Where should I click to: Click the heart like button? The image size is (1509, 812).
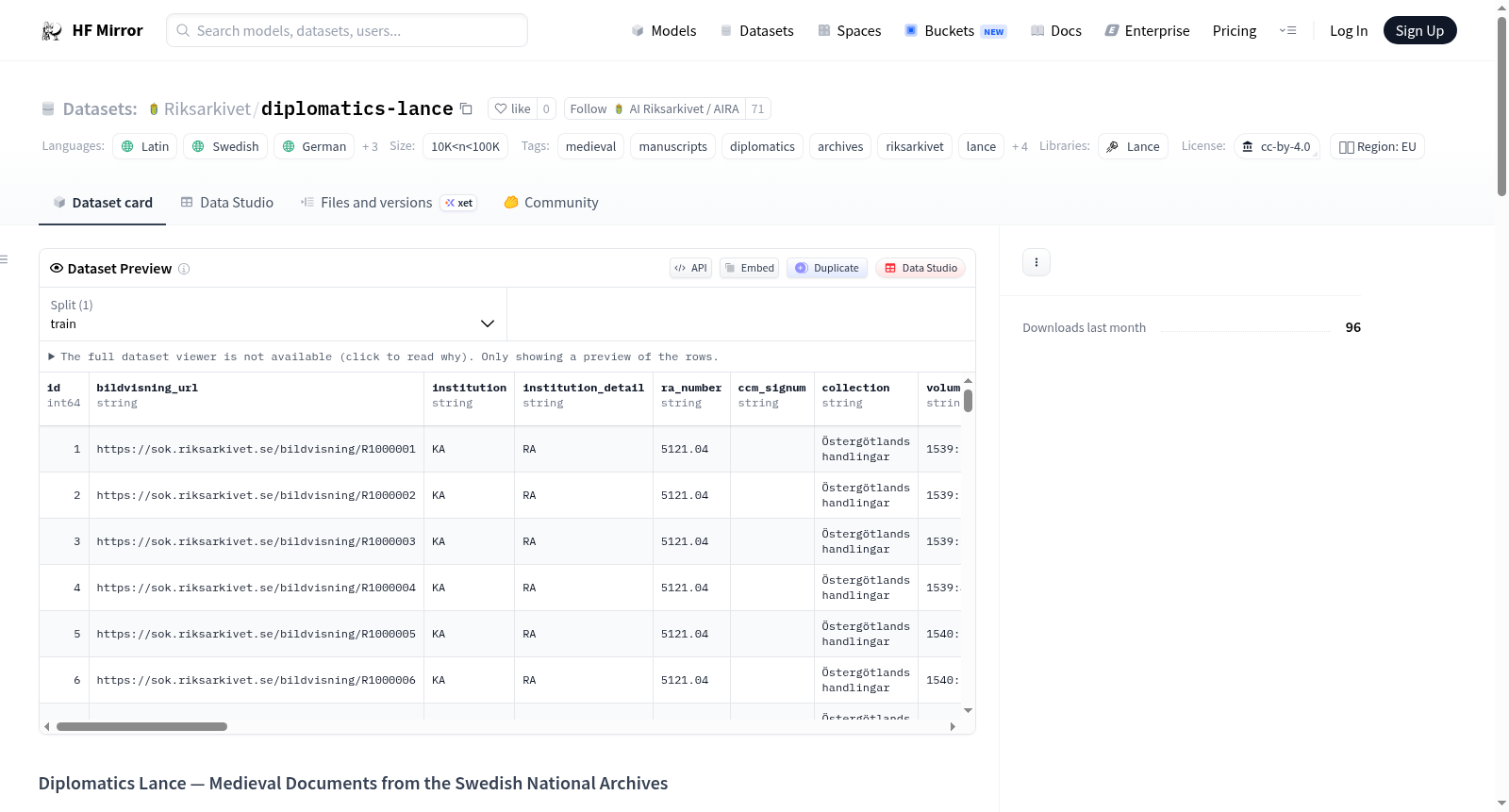coord(513,108)
